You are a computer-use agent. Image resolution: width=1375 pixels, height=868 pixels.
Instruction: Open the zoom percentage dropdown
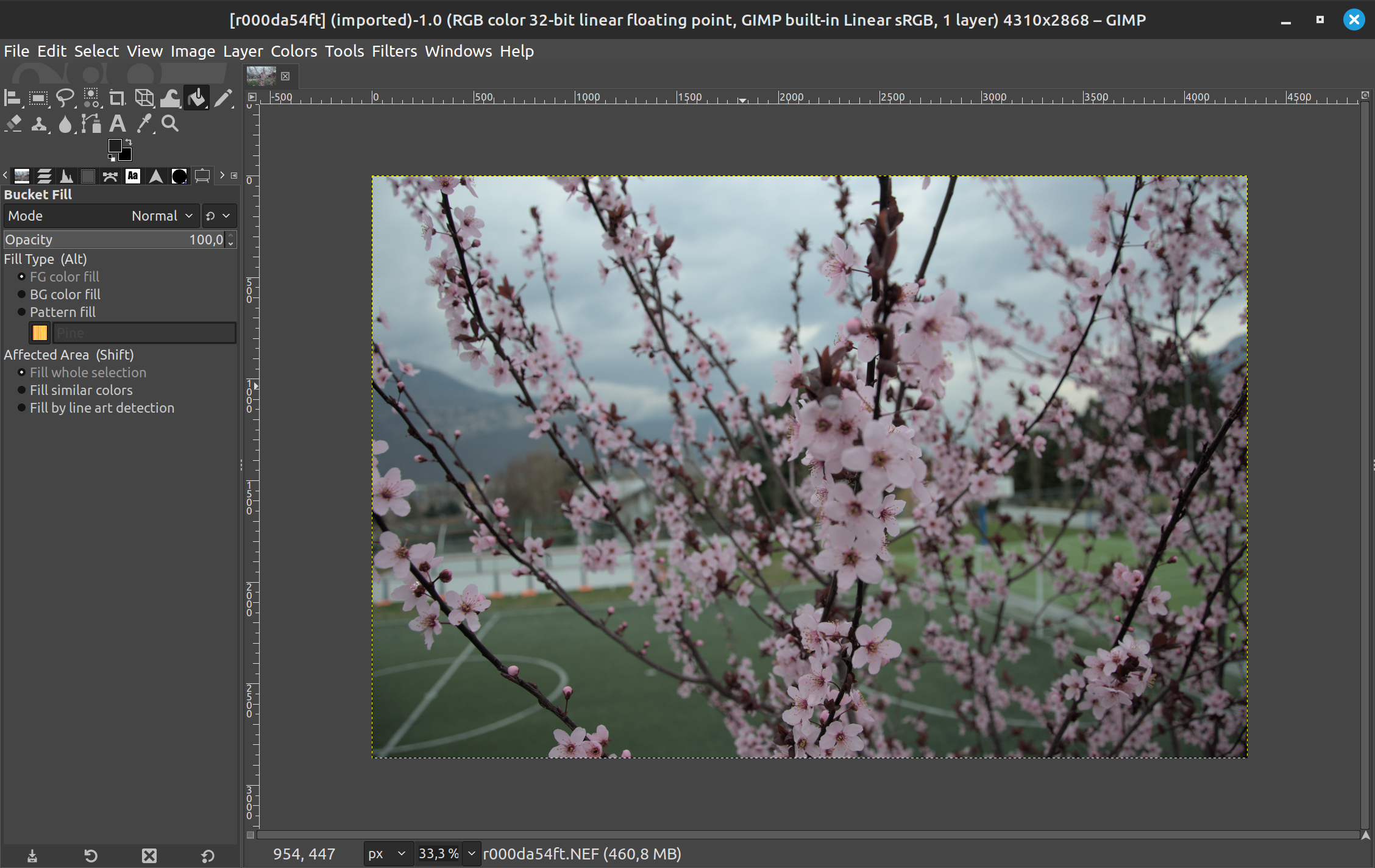click(x=471, y=854)
